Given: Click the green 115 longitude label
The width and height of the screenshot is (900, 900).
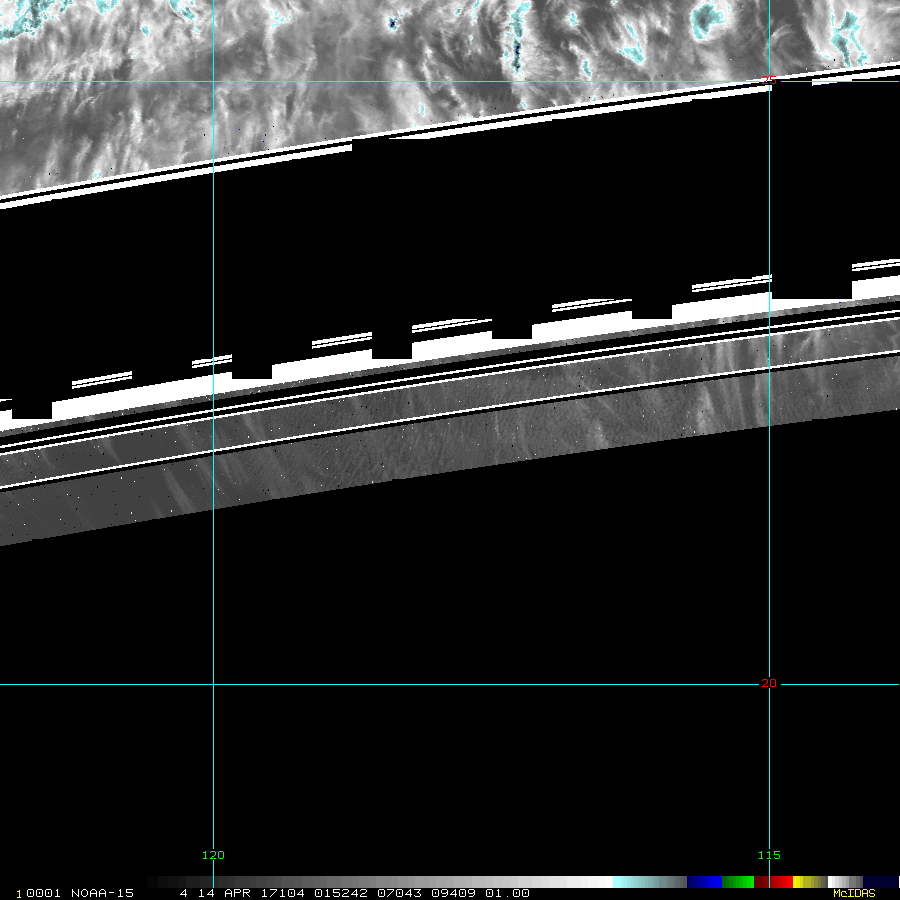Looking at the screenshot, I should tap(768, 855).
